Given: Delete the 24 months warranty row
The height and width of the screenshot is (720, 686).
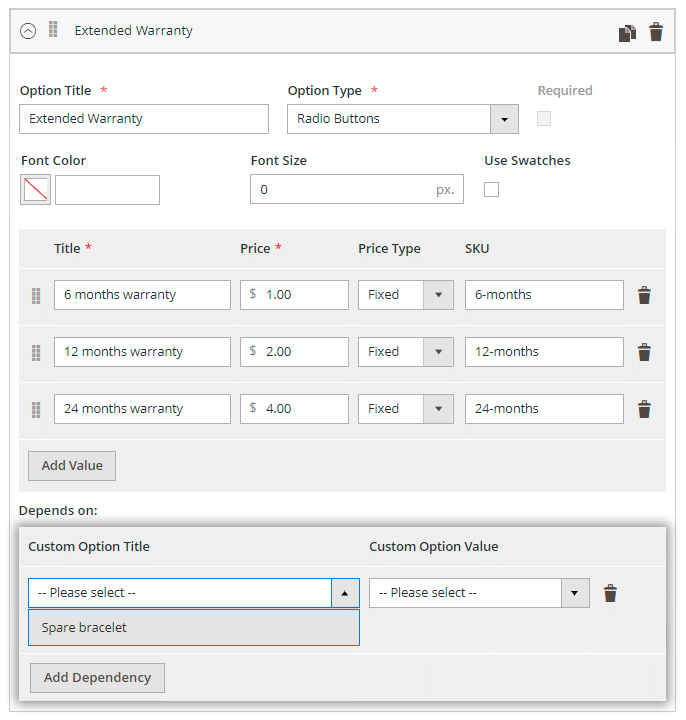Looking at the screenshot, I should [645, 409].
